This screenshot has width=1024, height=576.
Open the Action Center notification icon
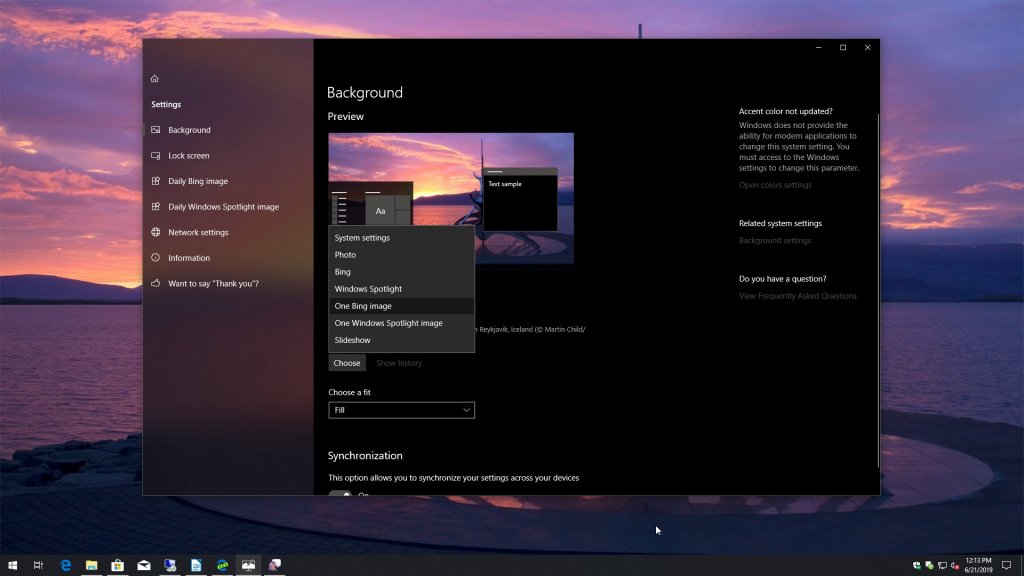point(1006,566)
